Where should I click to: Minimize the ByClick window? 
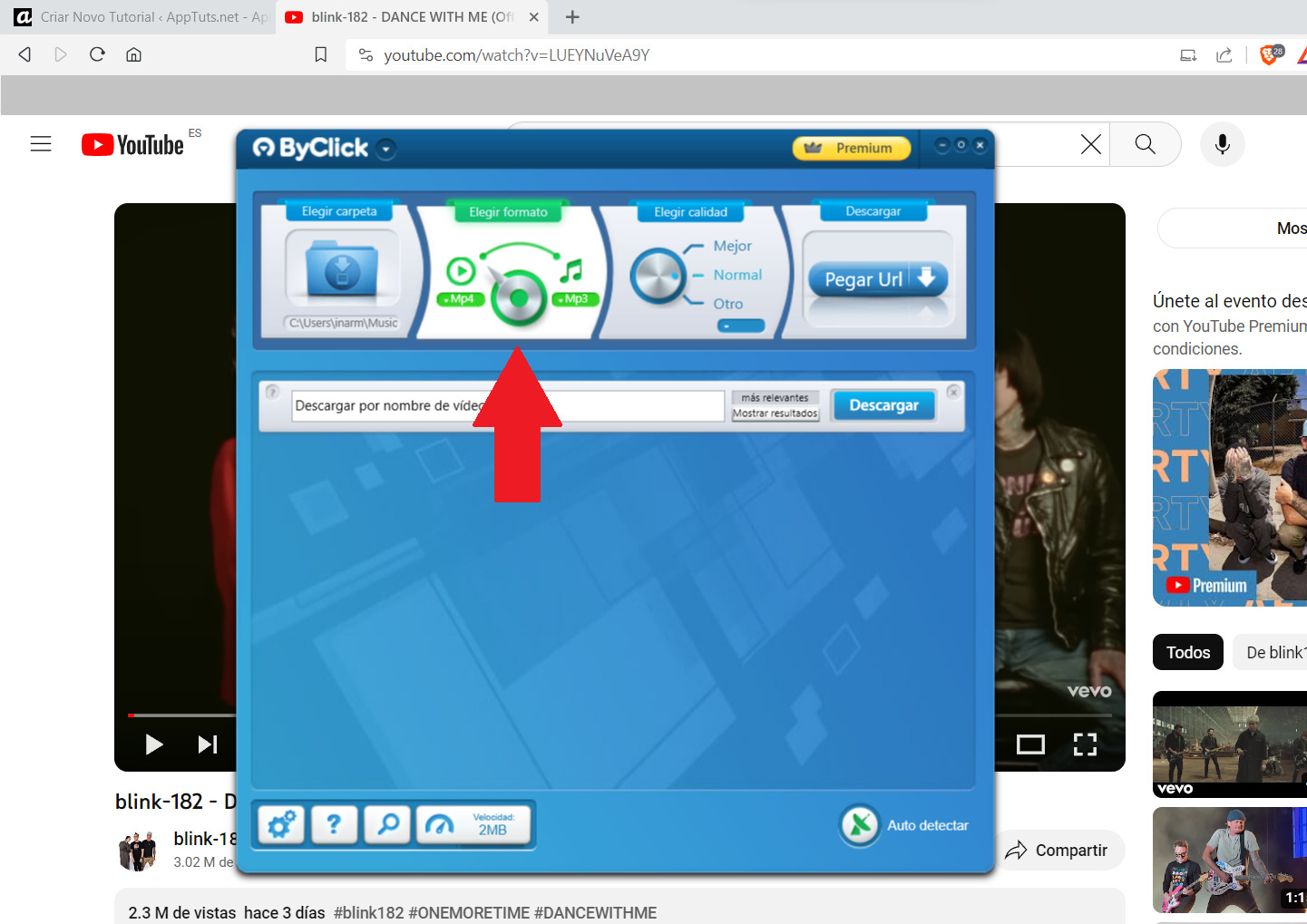coord(942,145)
